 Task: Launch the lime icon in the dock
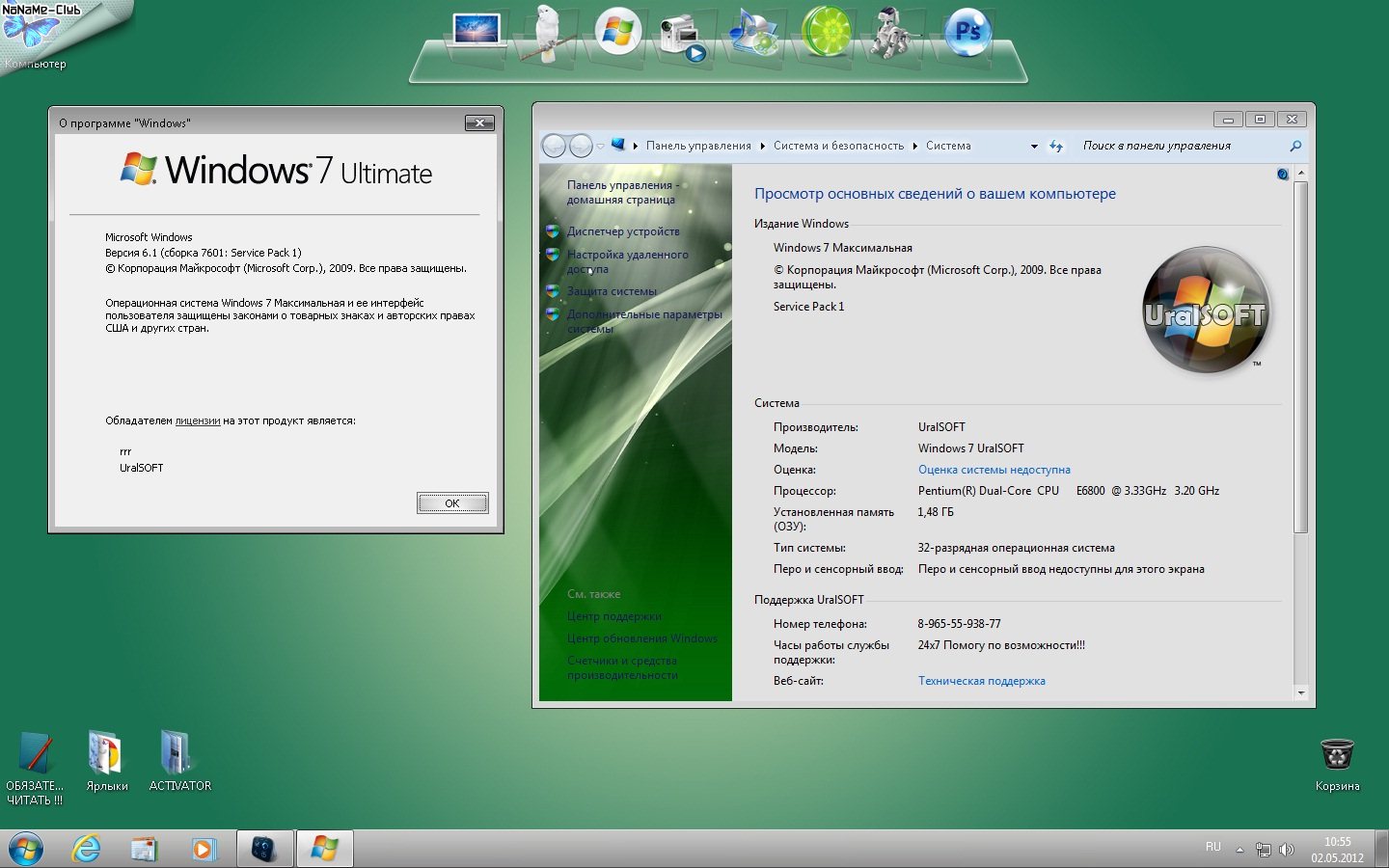click(827, 33)
